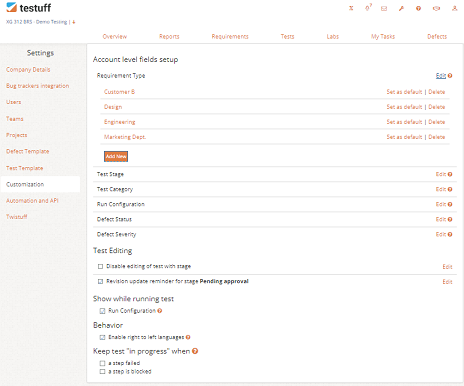Open the envelope messages icon
Screen dimensions: 464x386
[384, 8]
